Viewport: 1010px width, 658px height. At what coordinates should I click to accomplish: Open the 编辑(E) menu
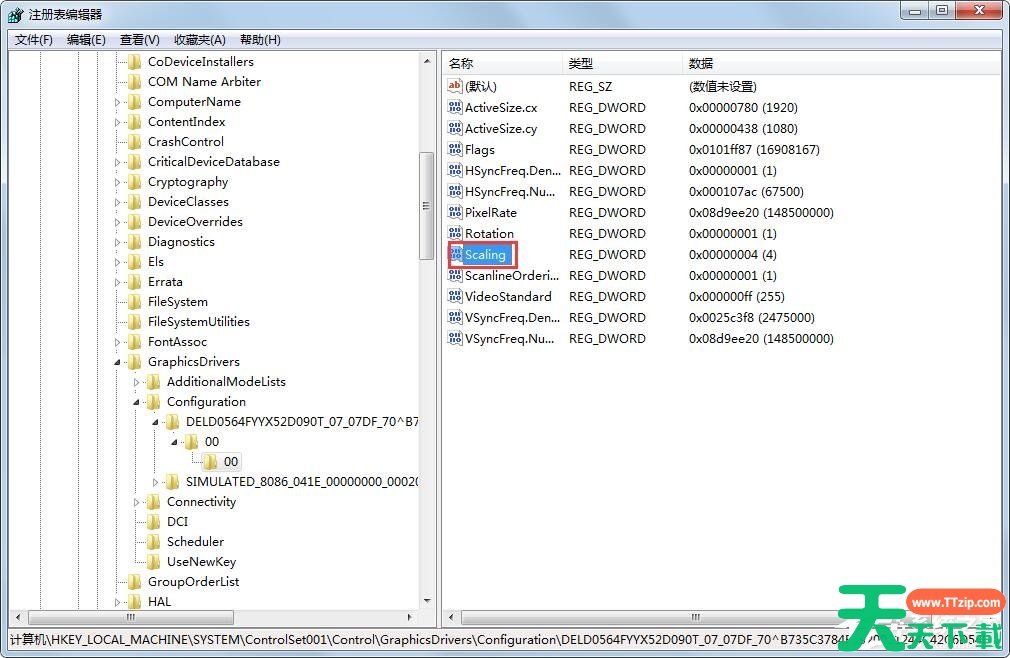tap(86, 40)
